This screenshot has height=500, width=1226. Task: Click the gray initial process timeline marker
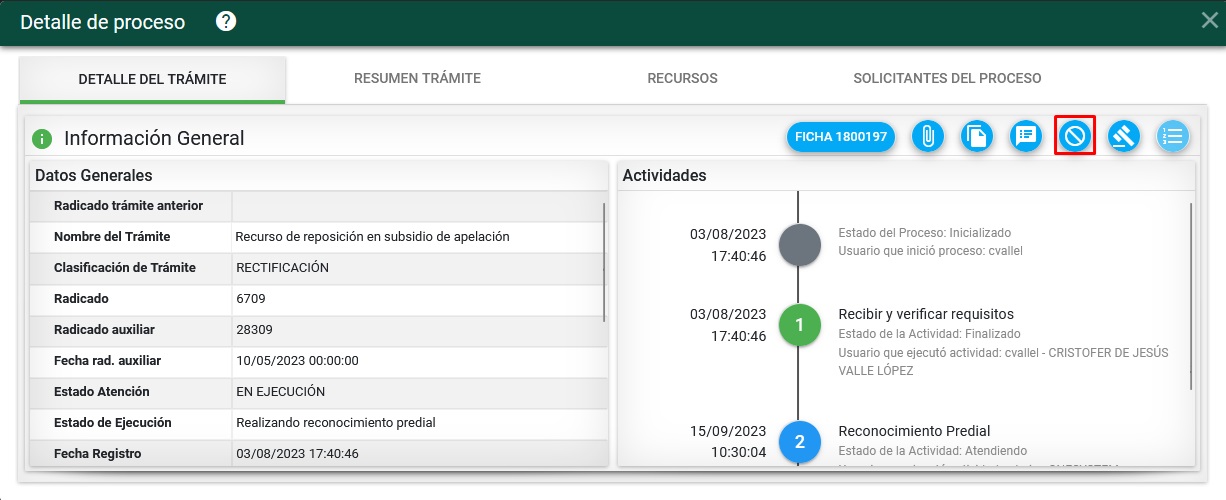tap(799, 245)
